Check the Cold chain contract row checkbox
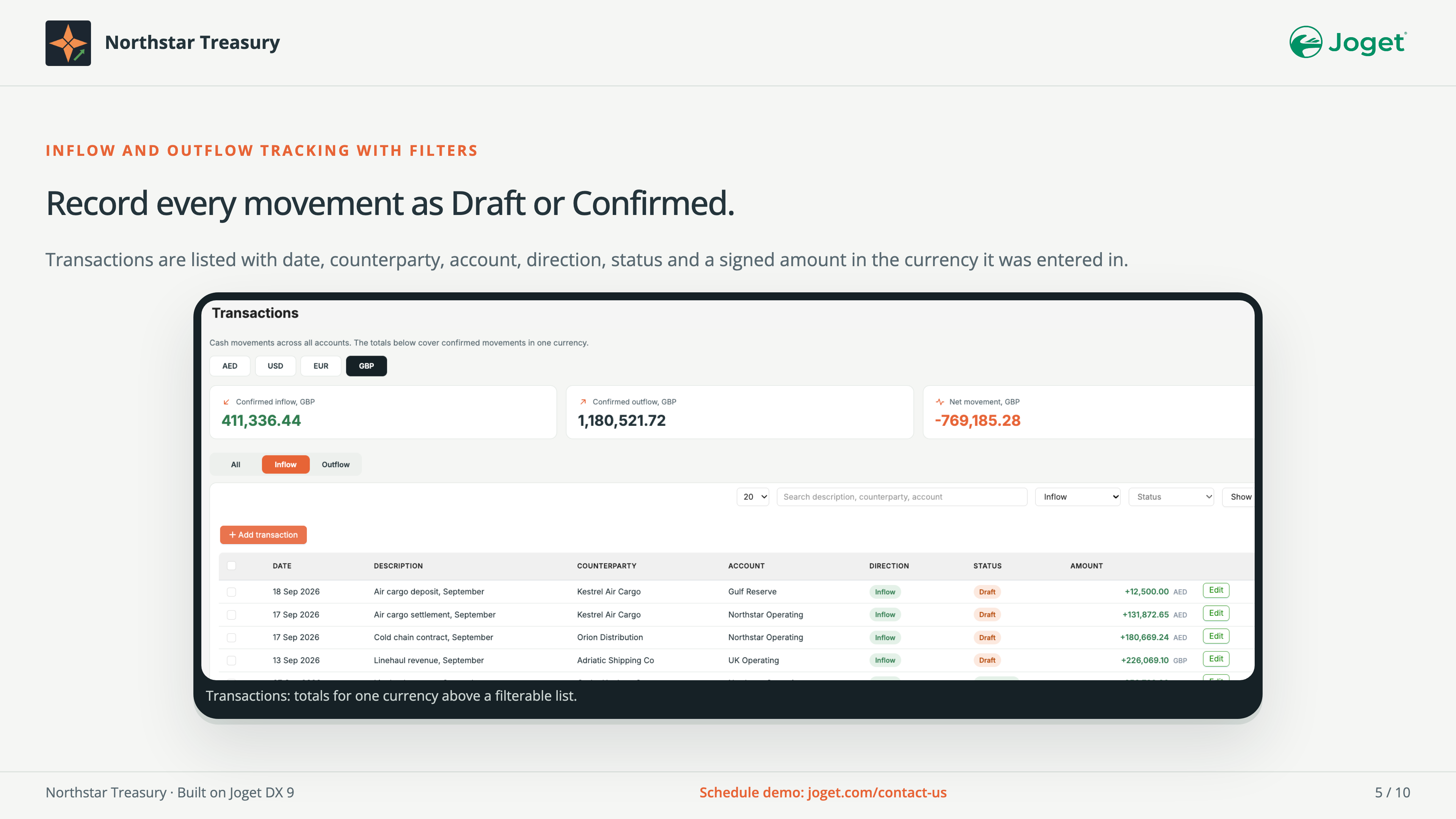The image size is (1456, 819). (231, 637)
